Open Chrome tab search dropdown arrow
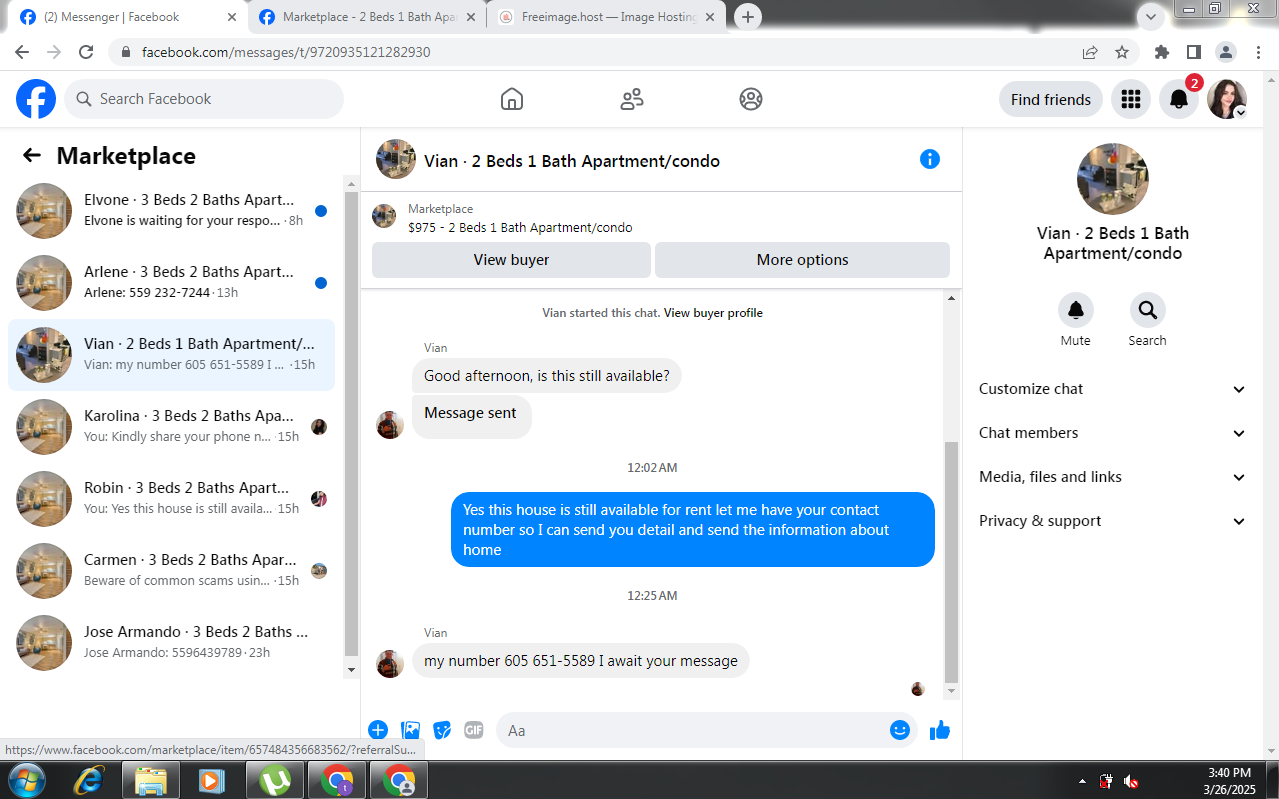This screenshot has width=1279, height=799. tap(1152, 17)
